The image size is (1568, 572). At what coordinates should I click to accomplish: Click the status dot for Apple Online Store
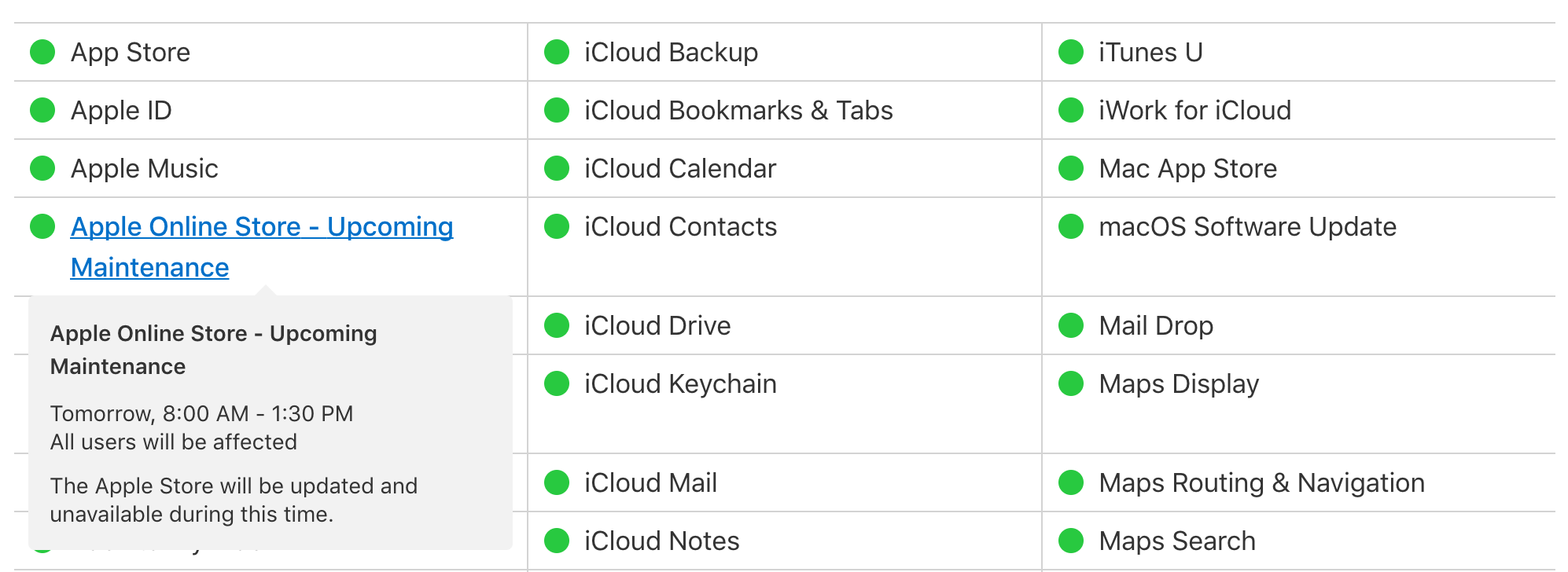point(42,226)
